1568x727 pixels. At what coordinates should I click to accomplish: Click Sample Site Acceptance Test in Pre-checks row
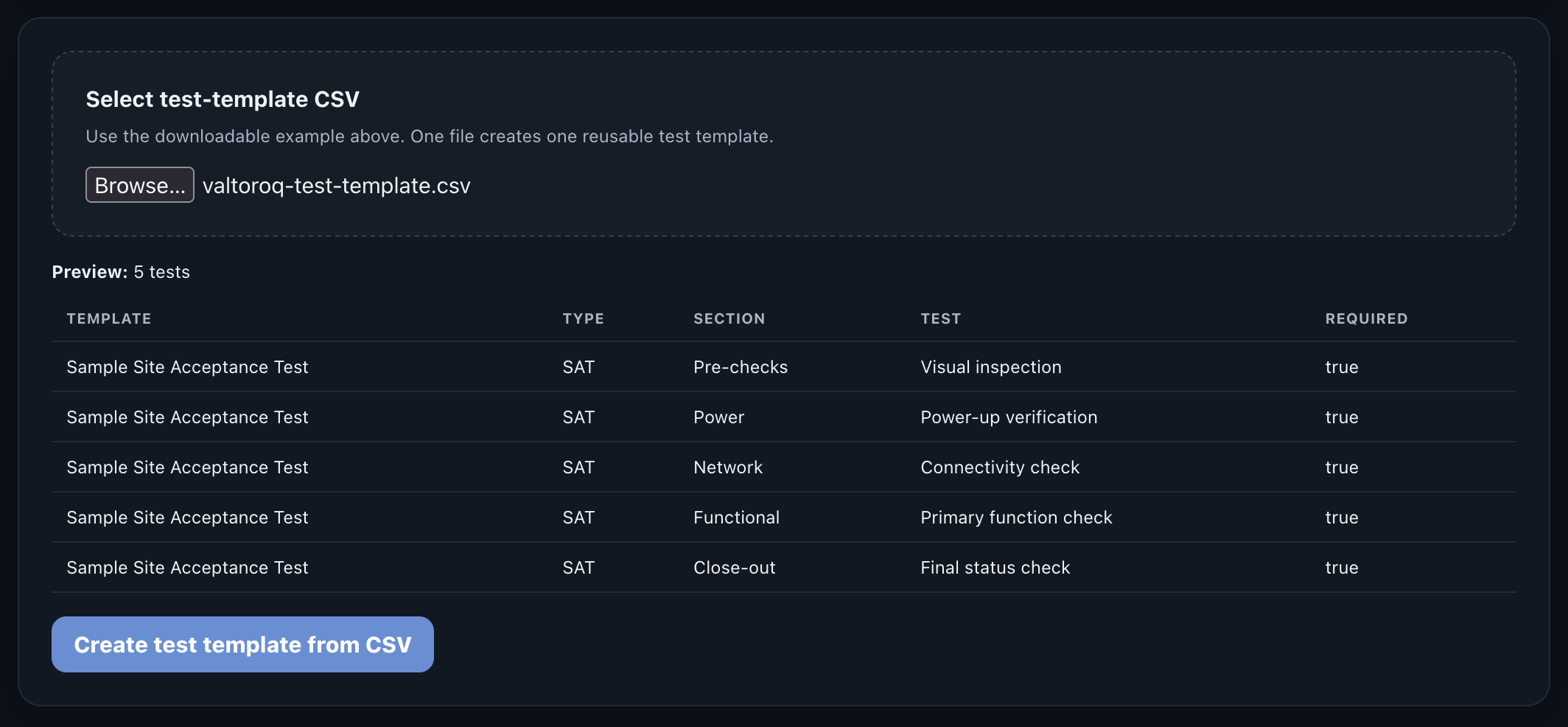point(187,367)
